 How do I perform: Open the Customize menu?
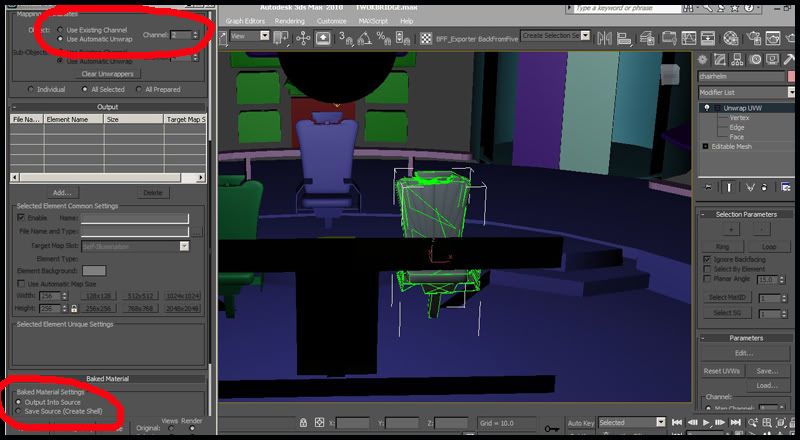332,21
